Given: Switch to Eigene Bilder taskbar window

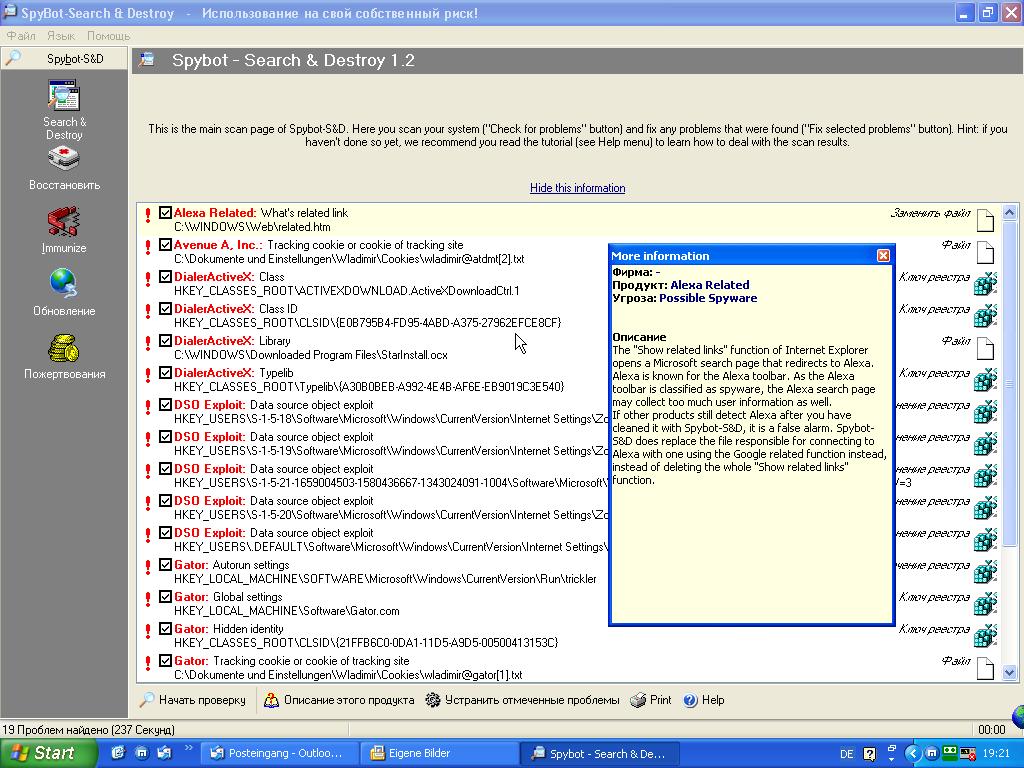Looking at the screenshot, I should [x=438, y=754].
